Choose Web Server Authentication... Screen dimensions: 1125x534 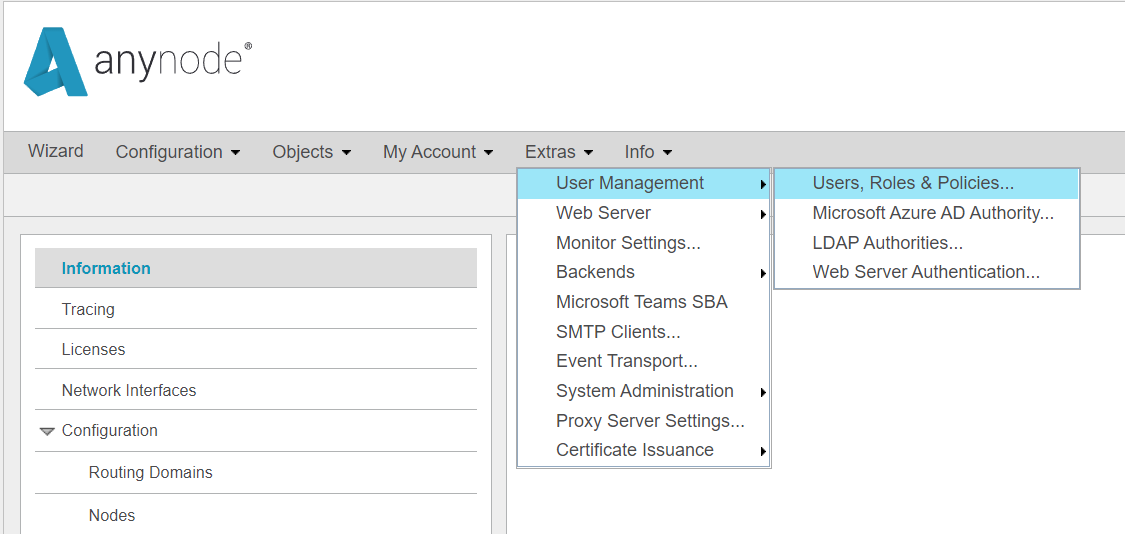[x=926, y=273]
